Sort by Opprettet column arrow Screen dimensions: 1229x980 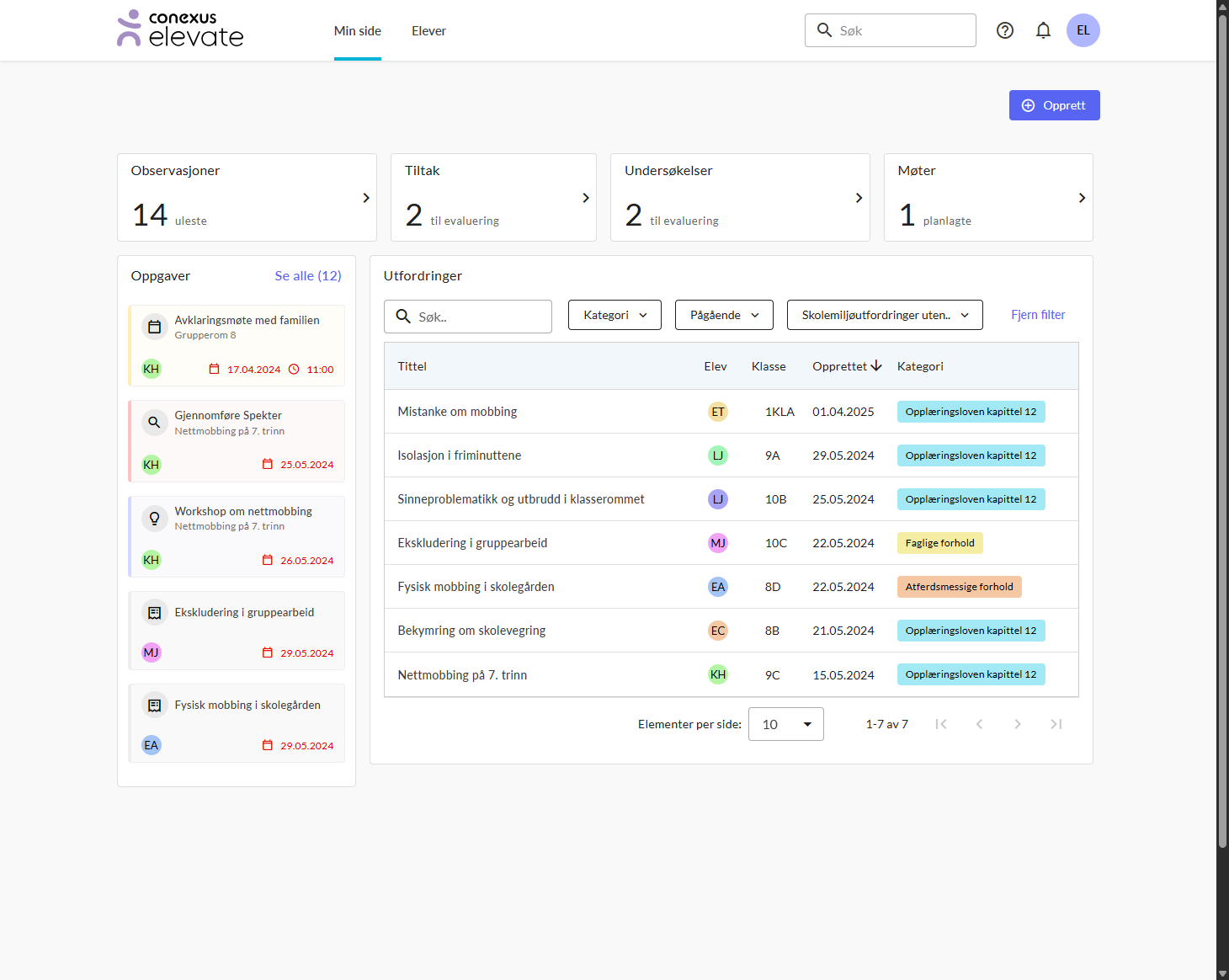[x=876, y=366]
